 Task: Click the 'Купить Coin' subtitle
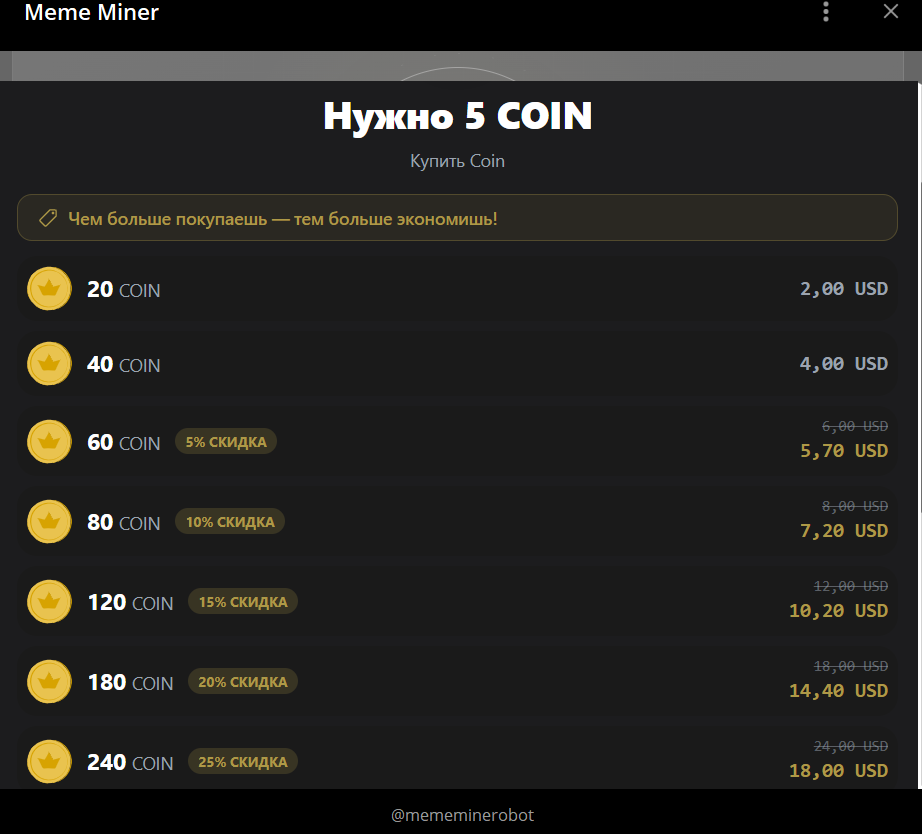[x=457, y=161]
